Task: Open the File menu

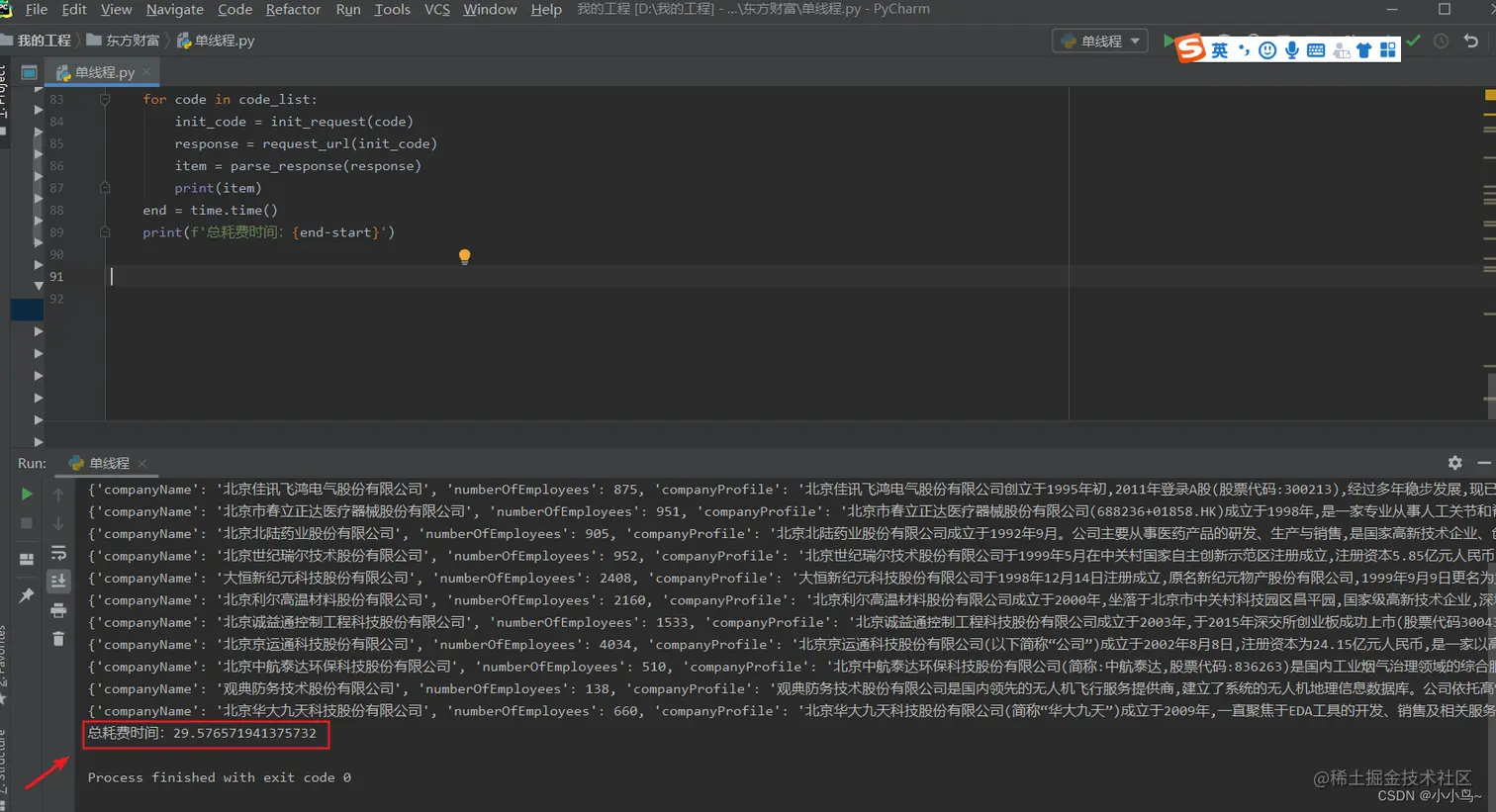Action: [x=37, y=9]
